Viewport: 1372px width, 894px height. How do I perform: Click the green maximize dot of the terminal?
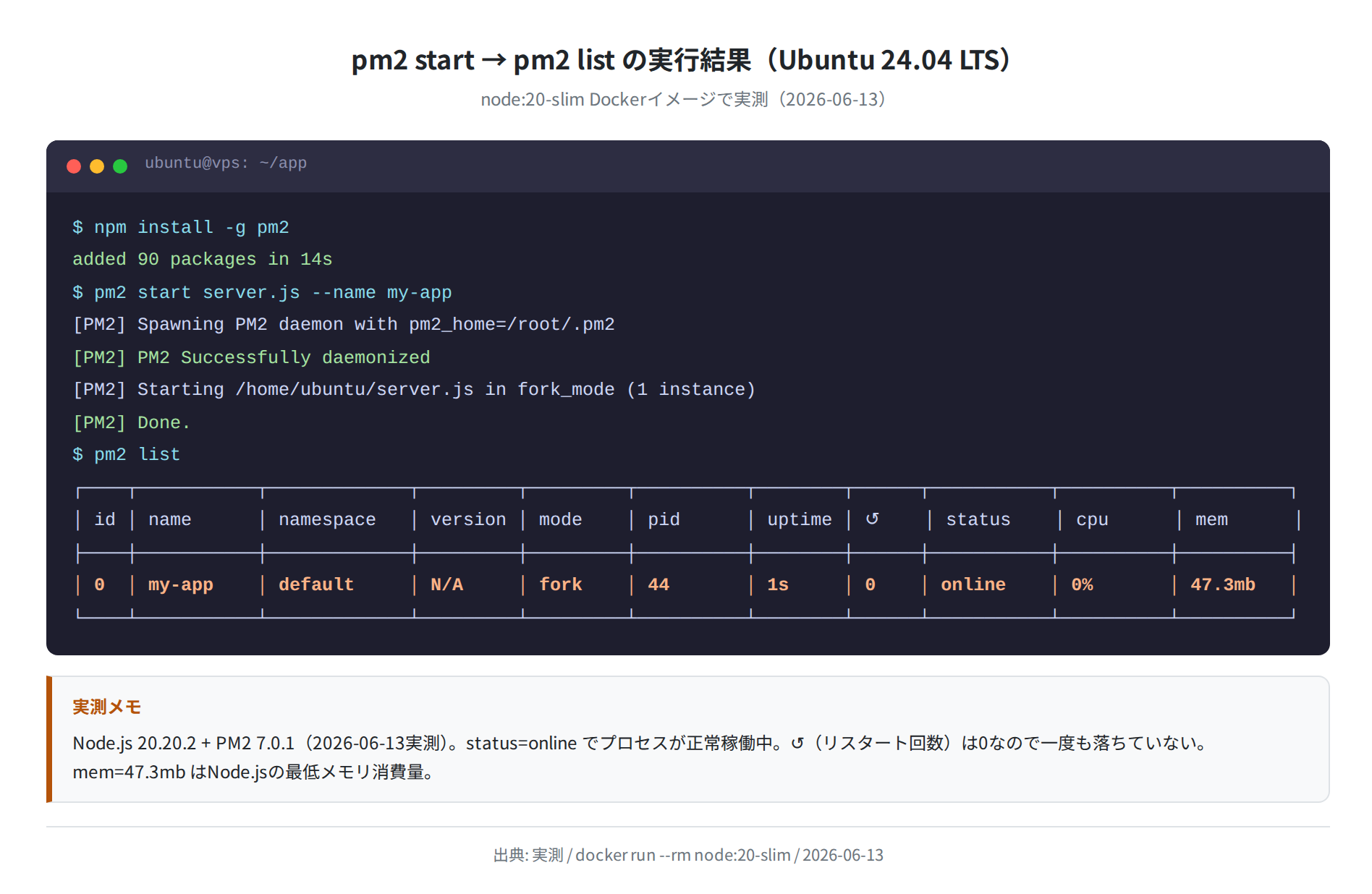tap(120, 166)
